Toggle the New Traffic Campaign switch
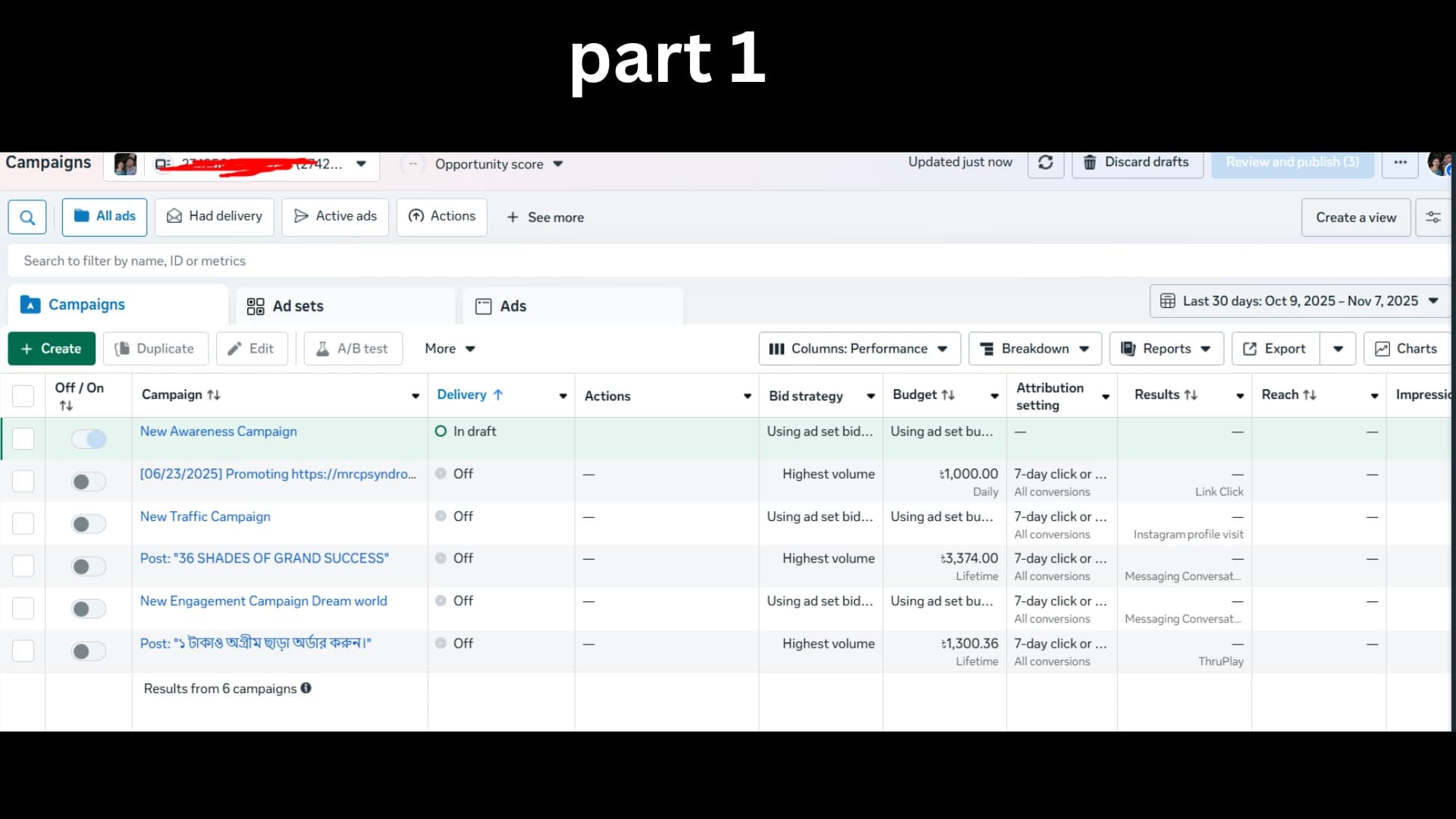Image resolution: width=1456 pixels, height=819 pixels. [89, 524]
